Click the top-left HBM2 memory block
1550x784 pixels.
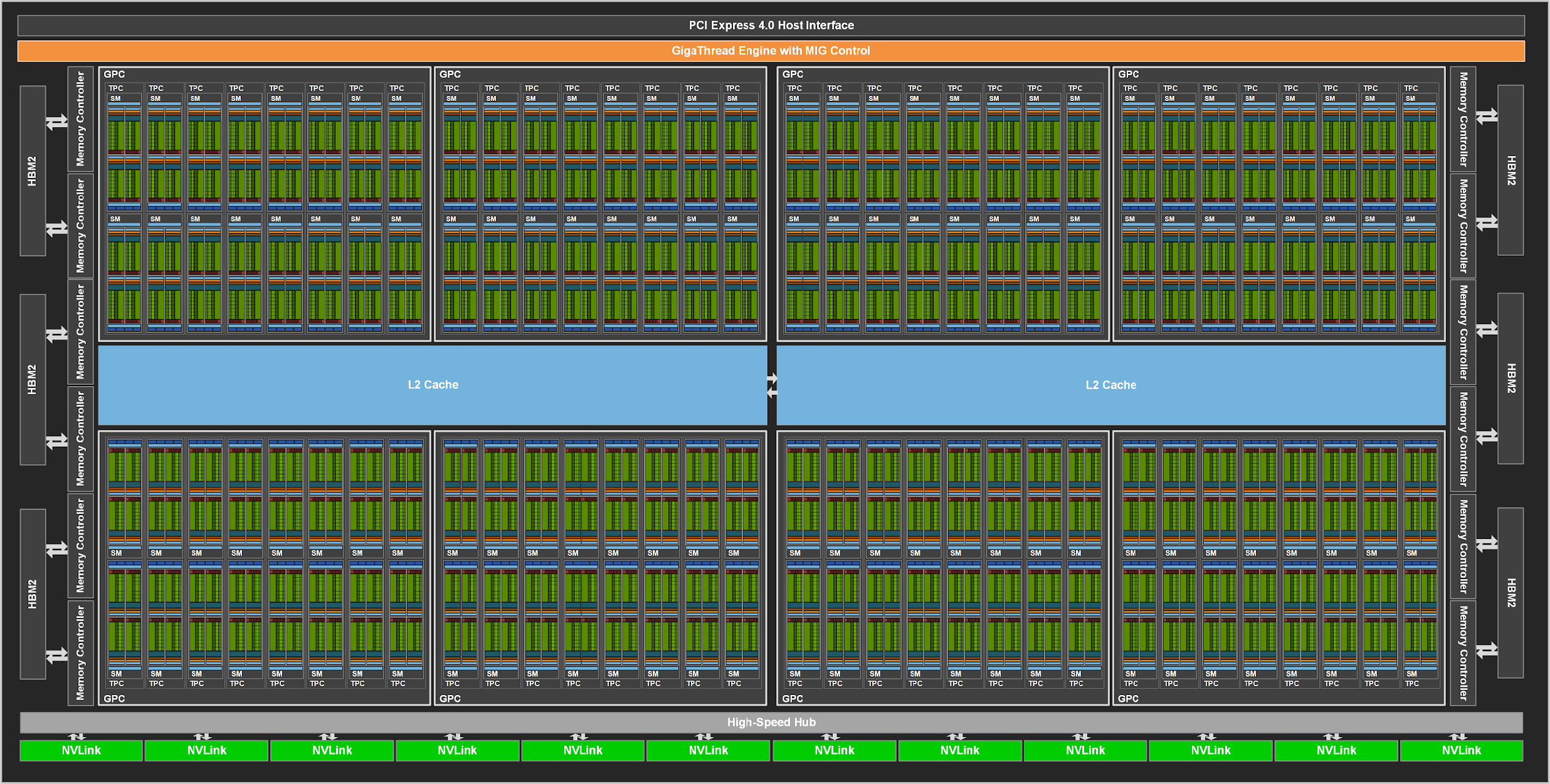33,170
